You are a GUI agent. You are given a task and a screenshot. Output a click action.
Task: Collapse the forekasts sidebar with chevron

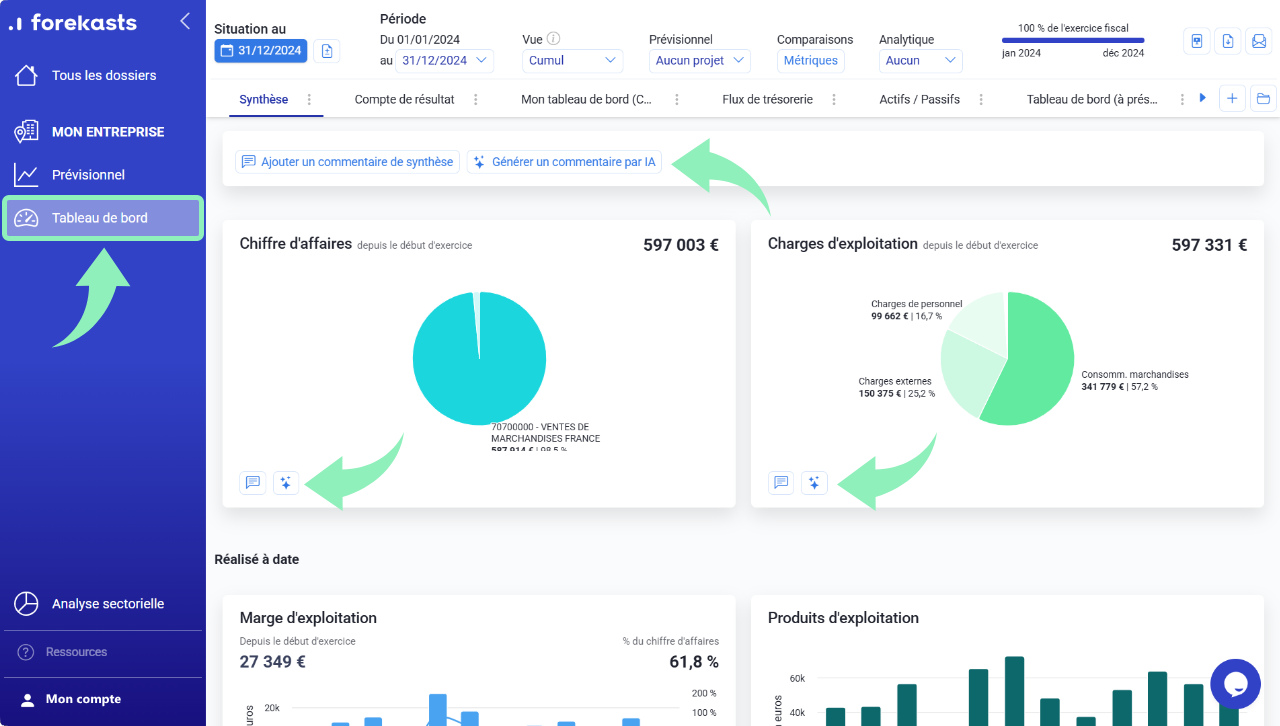(x=185, y=21)
